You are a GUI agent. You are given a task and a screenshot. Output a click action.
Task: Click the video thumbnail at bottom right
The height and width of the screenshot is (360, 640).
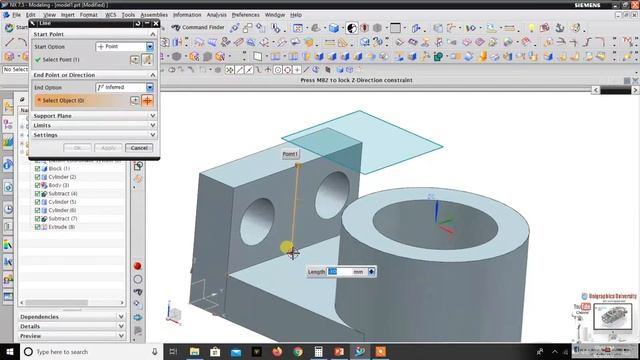[612, 316]
